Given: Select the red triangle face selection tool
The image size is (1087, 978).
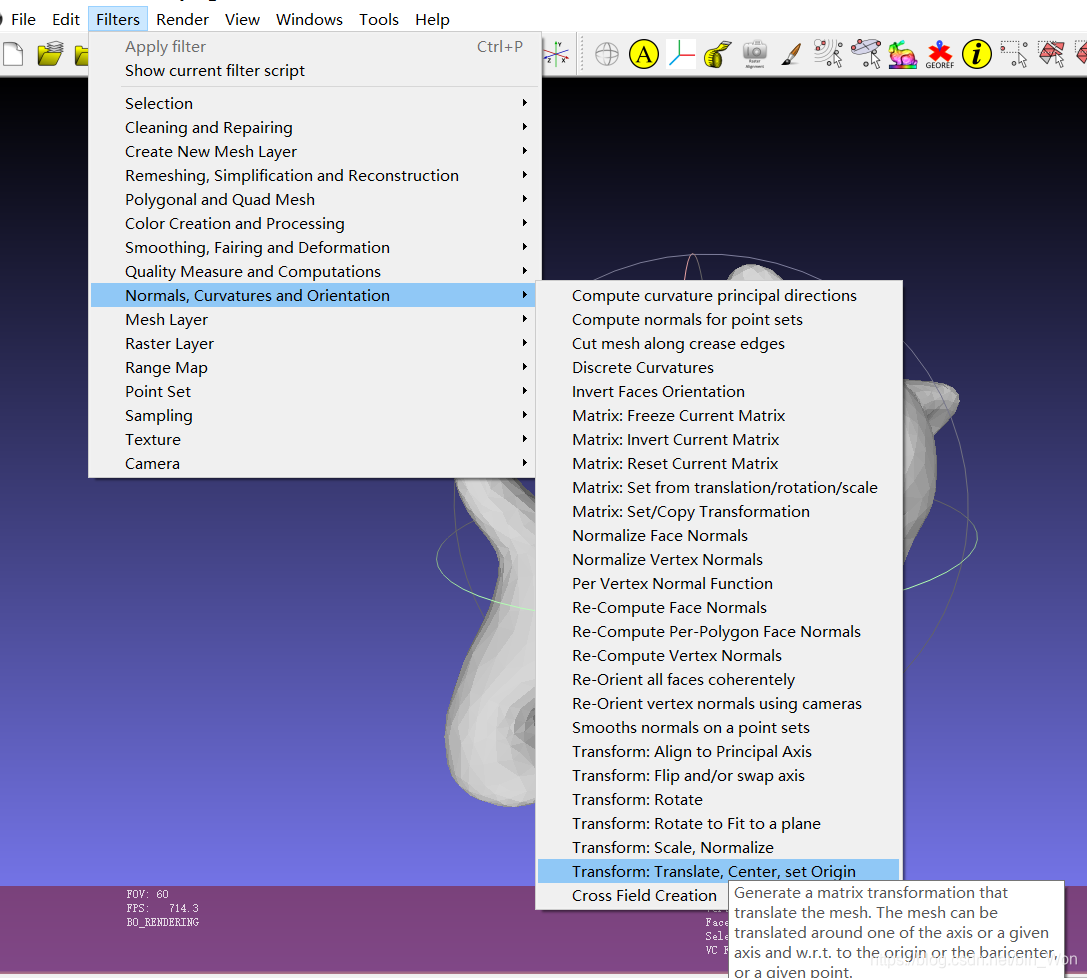Looking at the screenshot, I should point(1051,54).
